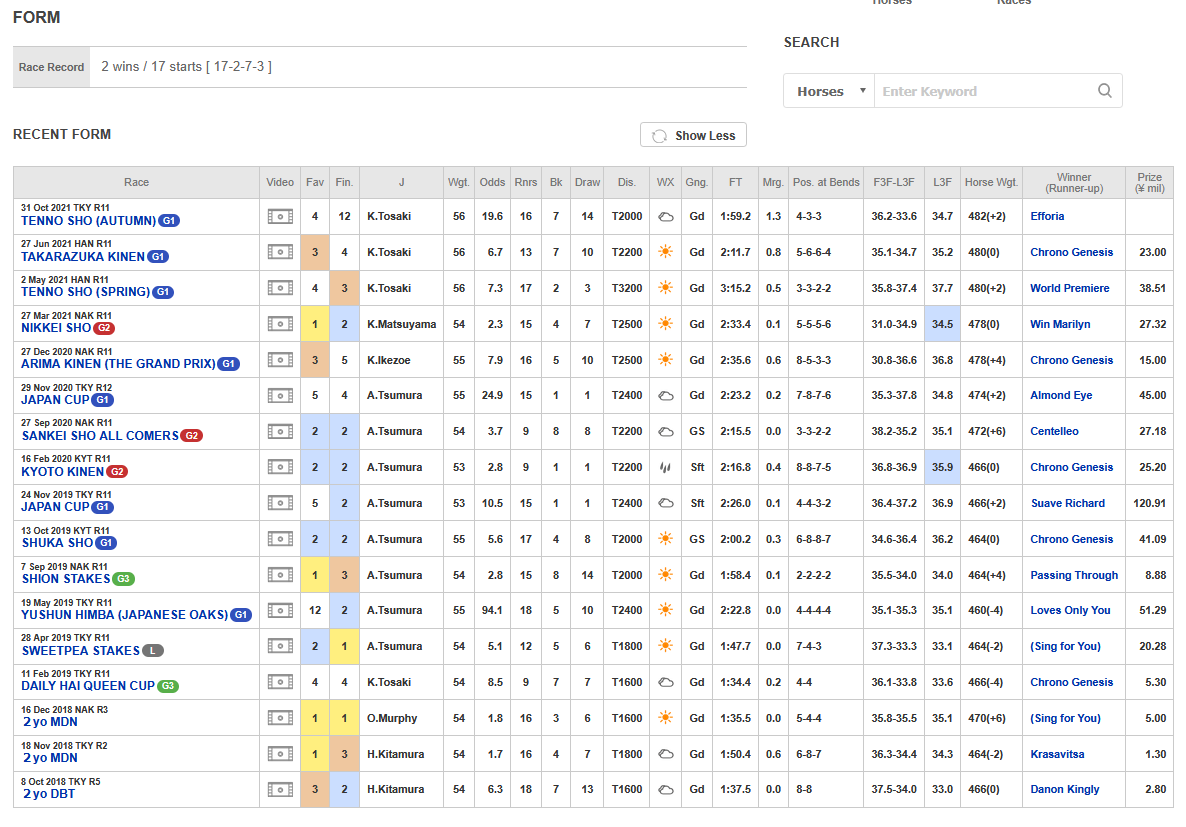Screen dimensions: 1186x827
Task: Click sunny weather icon in Takarazuka Kinen row
Action: coord(666,252)
